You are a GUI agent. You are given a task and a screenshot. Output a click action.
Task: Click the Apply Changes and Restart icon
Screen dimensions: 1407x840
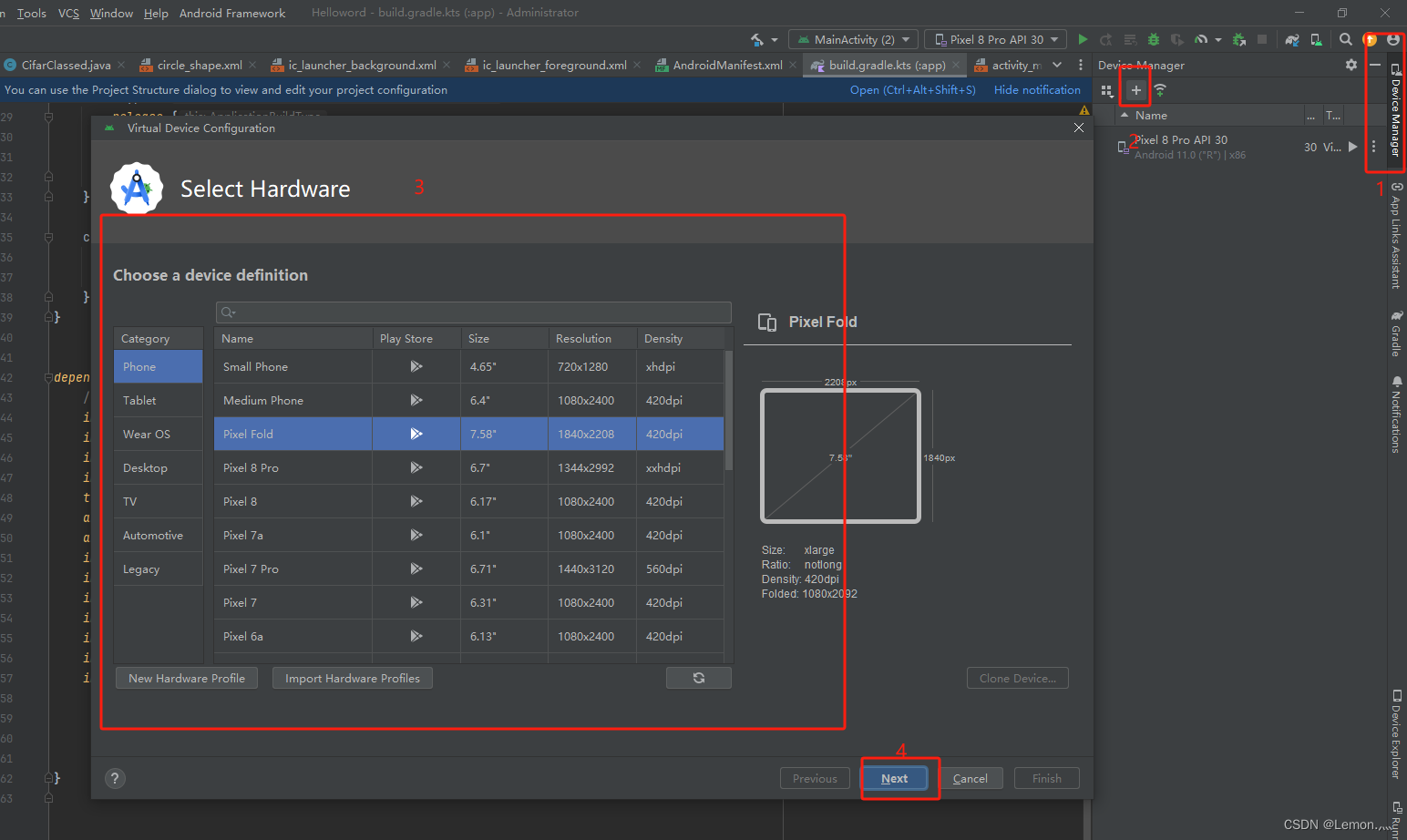click(x=1106, y=39)
